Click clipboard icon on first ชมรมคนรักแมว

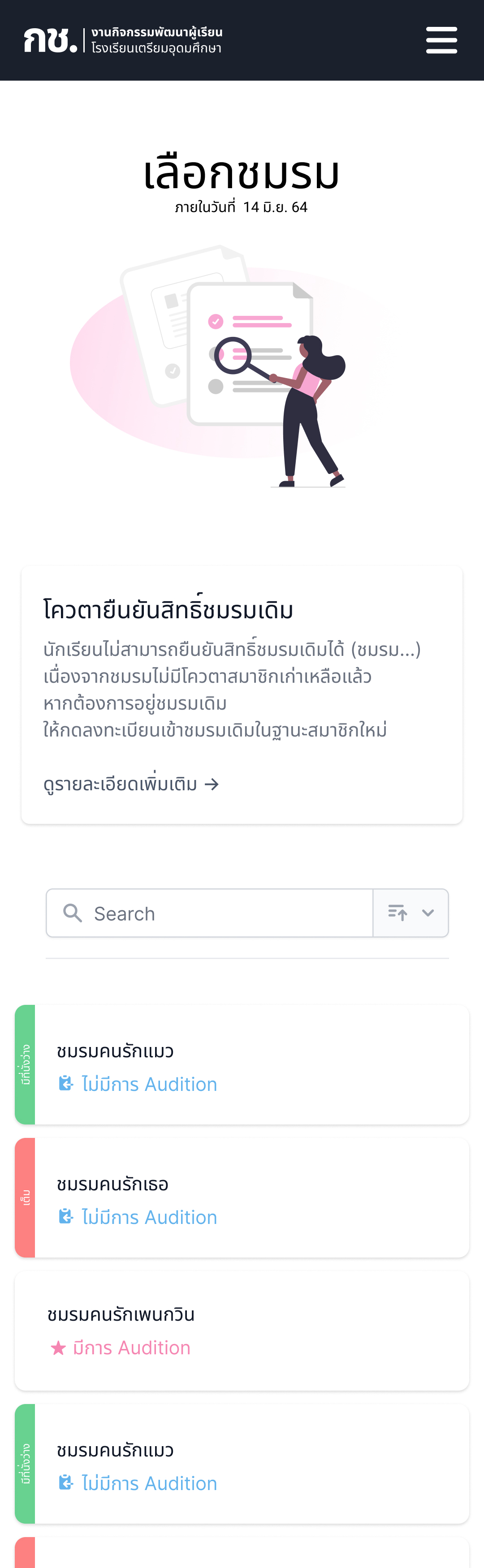tap(66, 1083)
